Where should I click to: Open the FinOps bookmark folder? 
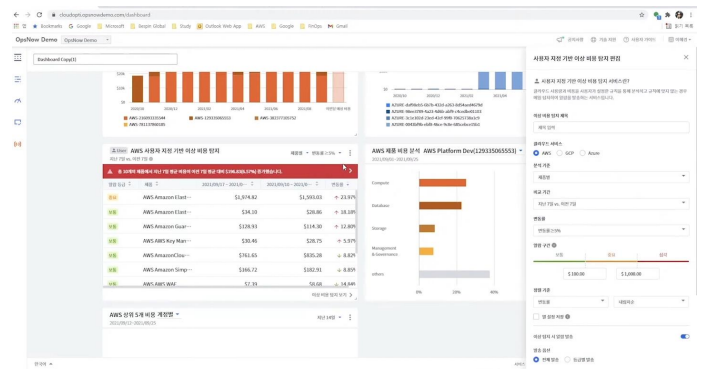coord(311,26)
